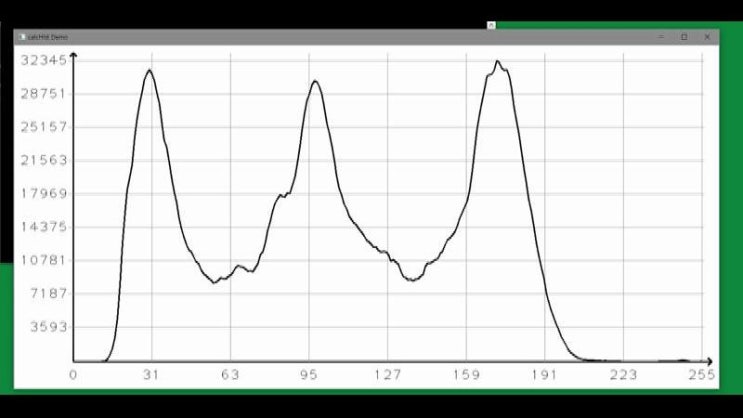Screen dimensions: 743x418
Task: Click the first histogram peak near bin 31
Action: click(x=149, y=70)
